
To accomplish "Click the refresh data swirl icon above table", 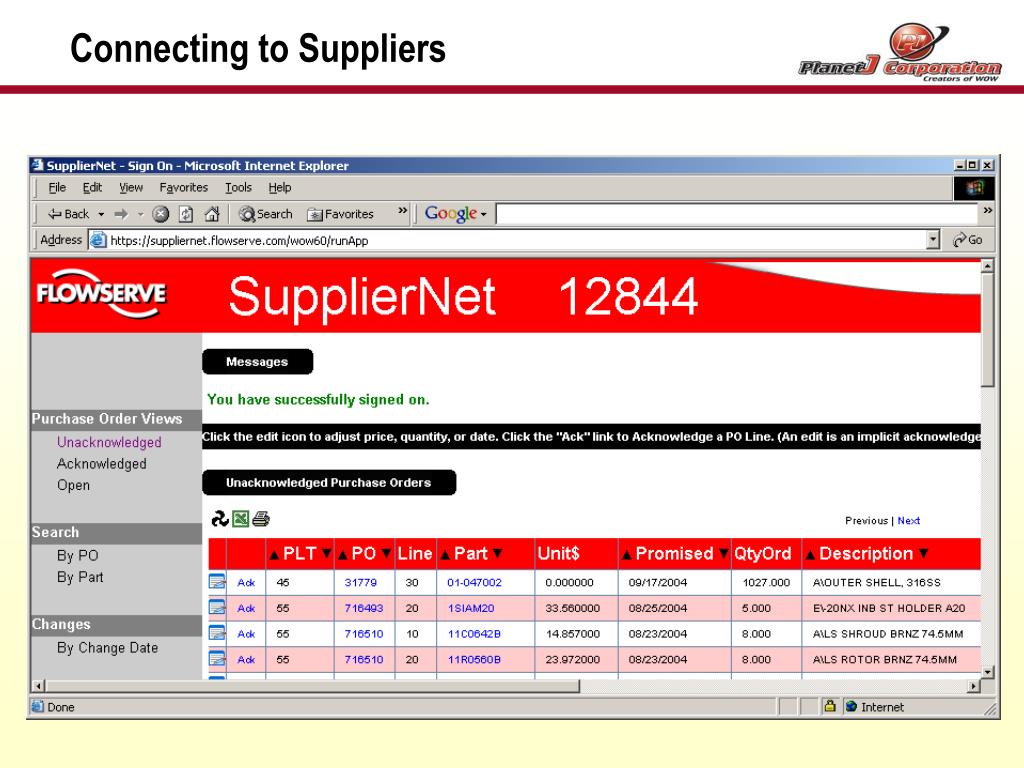I will pyautogui.click(x=219, y=519).
